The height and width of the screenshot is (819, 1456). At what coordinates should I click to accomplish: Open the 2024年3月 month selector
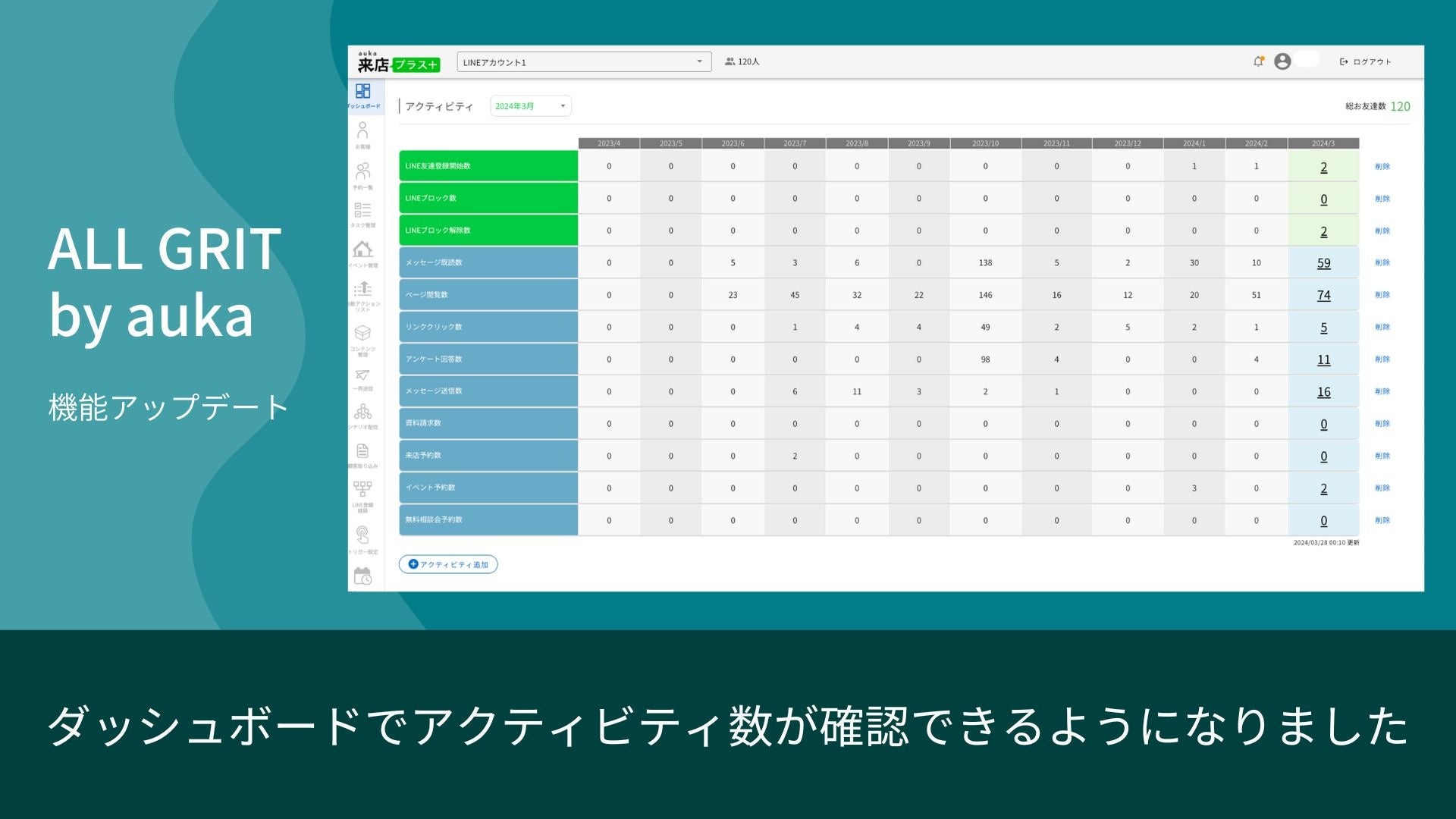pos(530,106)
